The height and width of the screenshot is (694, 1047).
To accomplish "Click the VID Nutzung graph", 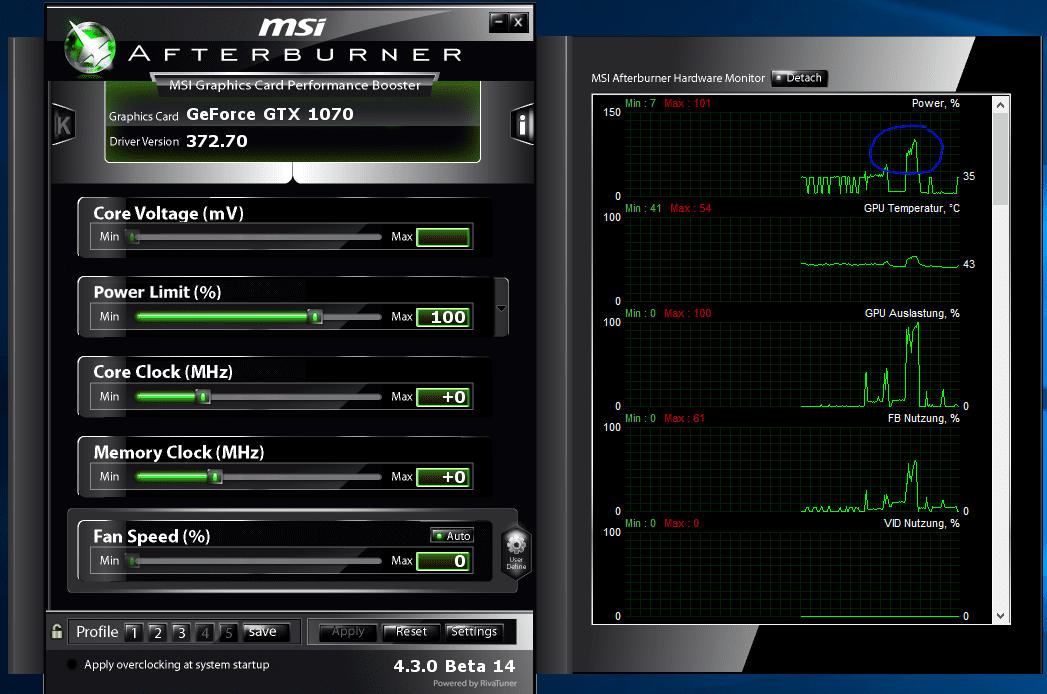I will pyautogui.click(x=793, y=574).
